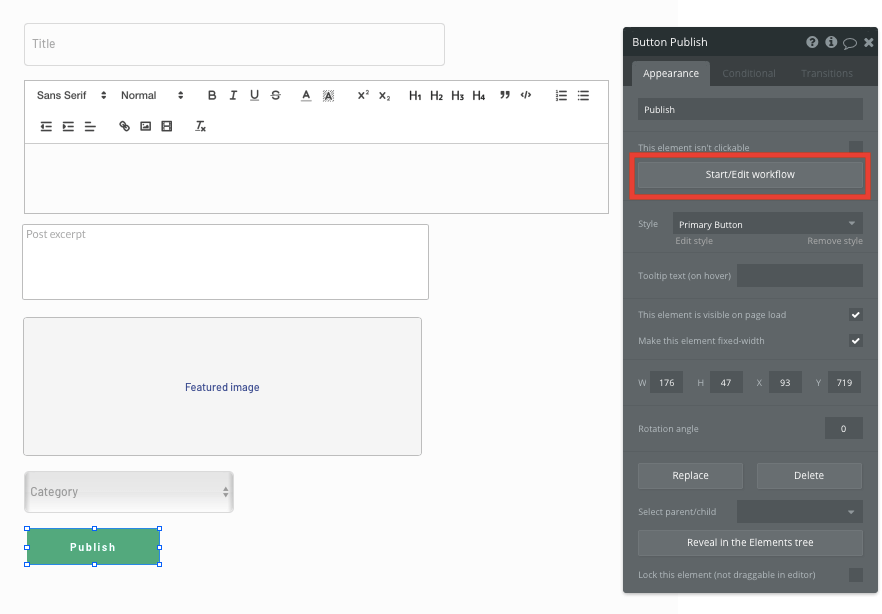This screenshot has width=882, height=614.
Task: Open help via the question mark icon
Action: (x=812, y=42)
